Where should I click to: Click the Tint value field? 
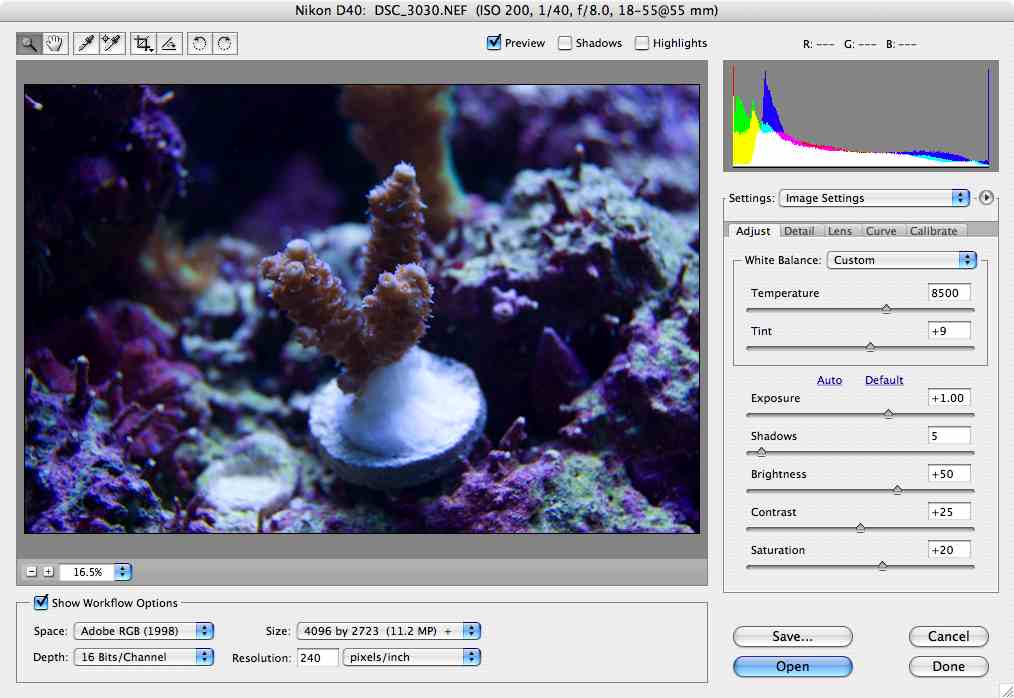949,331
